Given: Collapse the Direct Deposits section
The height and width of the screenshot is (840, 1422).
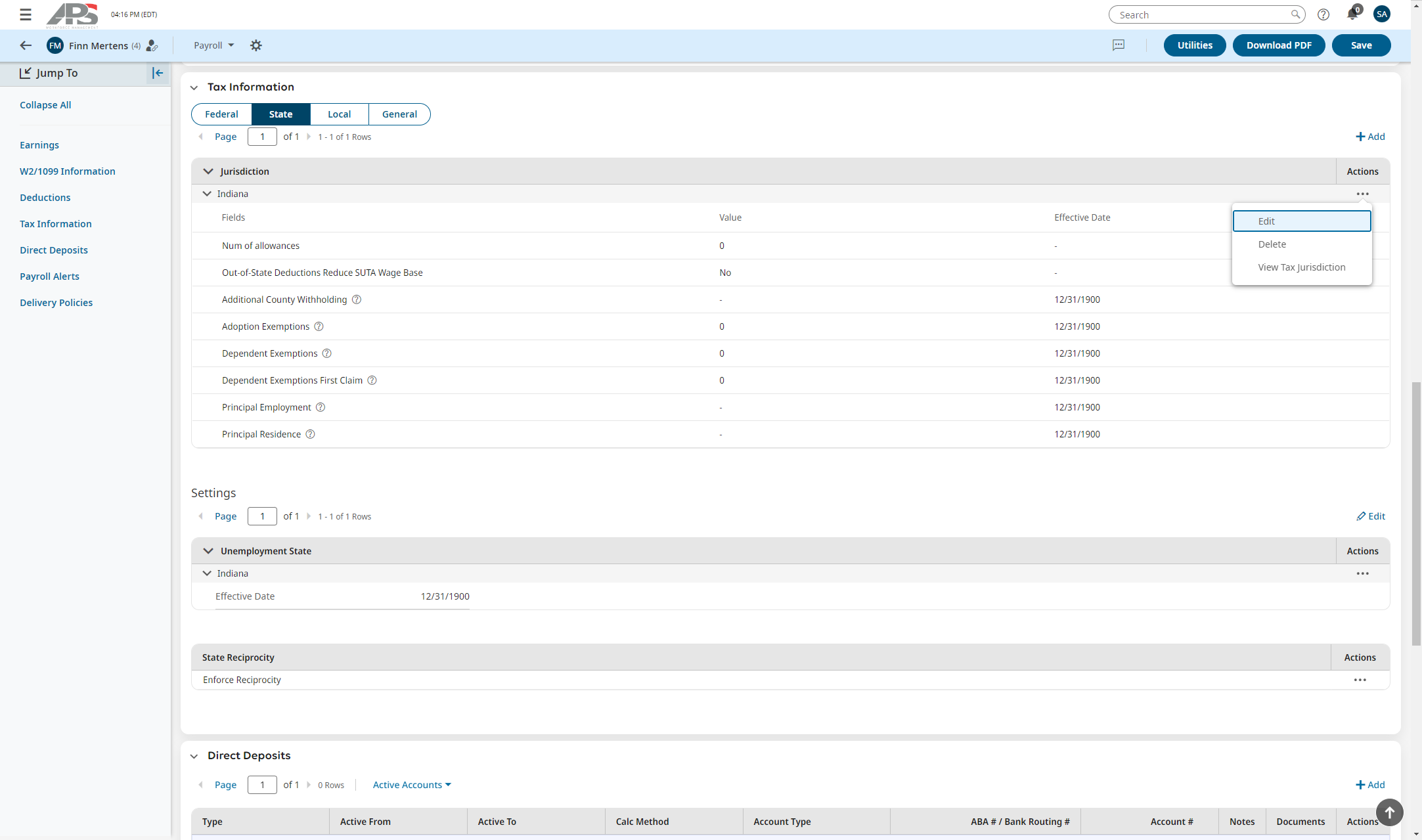Looking at the screenshot, I should point(194,756).
